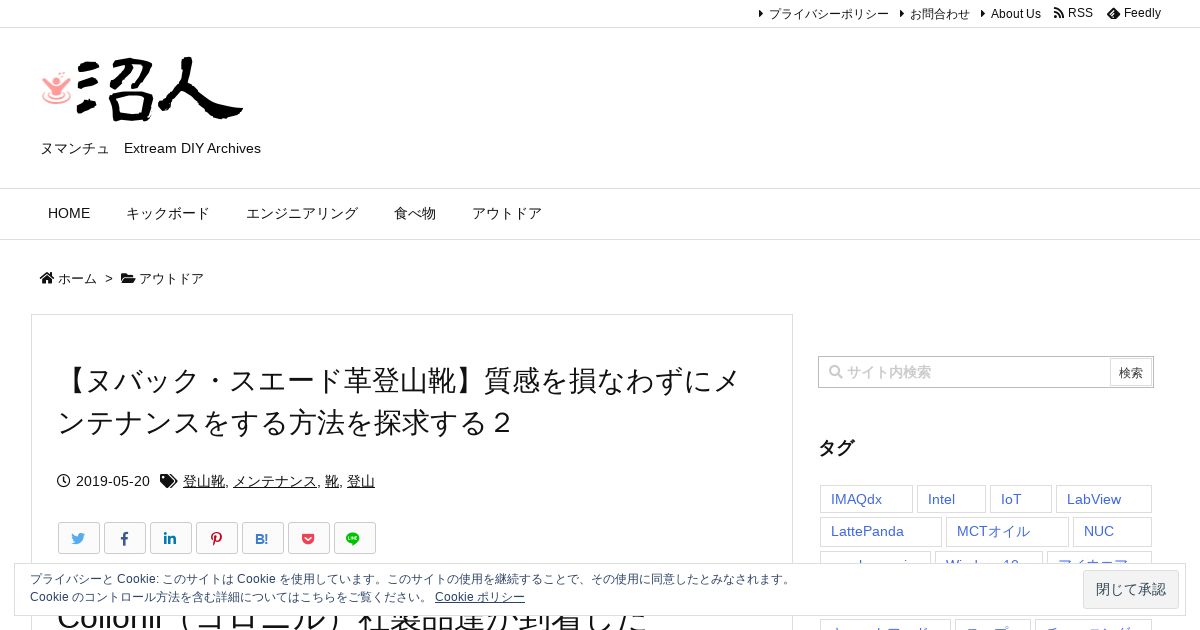Click the タグ sidebar heading
The width and height of the screenshot is (1200, 630).
coord(836,448)
